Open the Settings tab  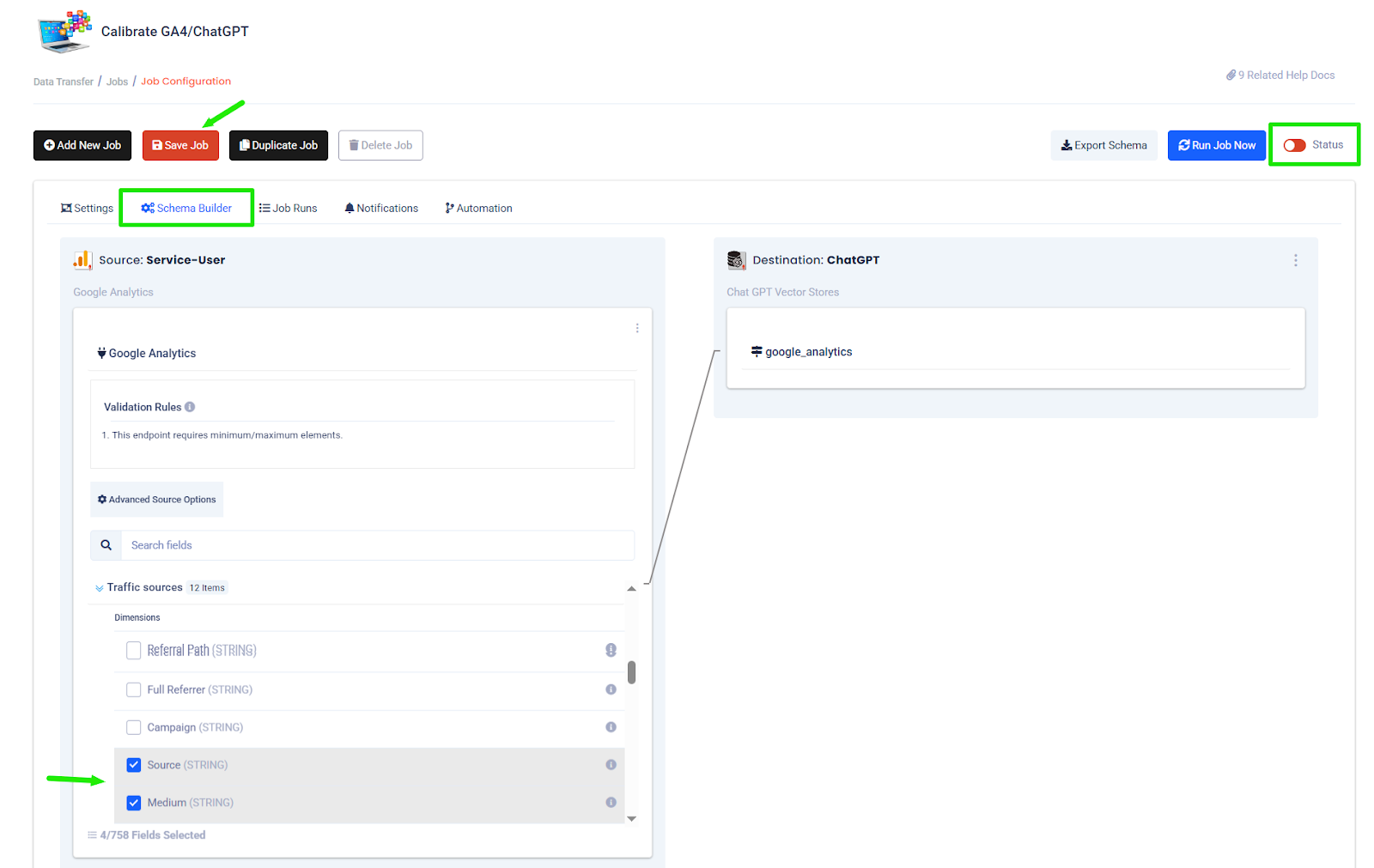tap(87, 209)
